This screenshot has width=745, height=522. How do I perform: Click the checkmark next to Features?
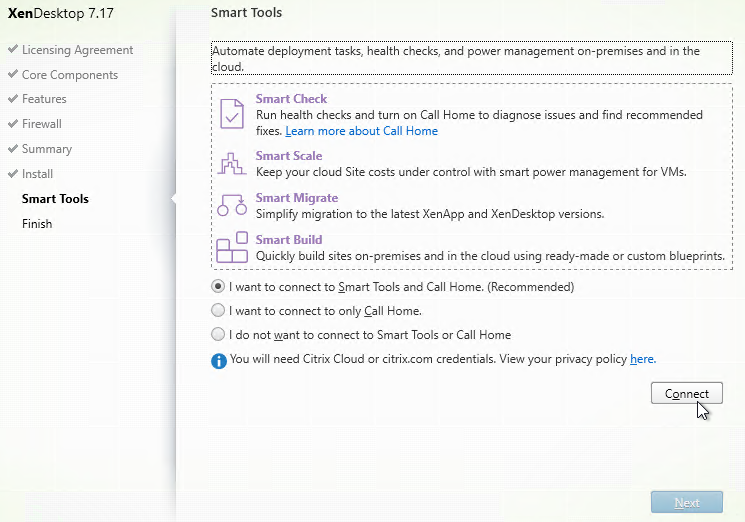pyautogui.click(x=13, y=98)
